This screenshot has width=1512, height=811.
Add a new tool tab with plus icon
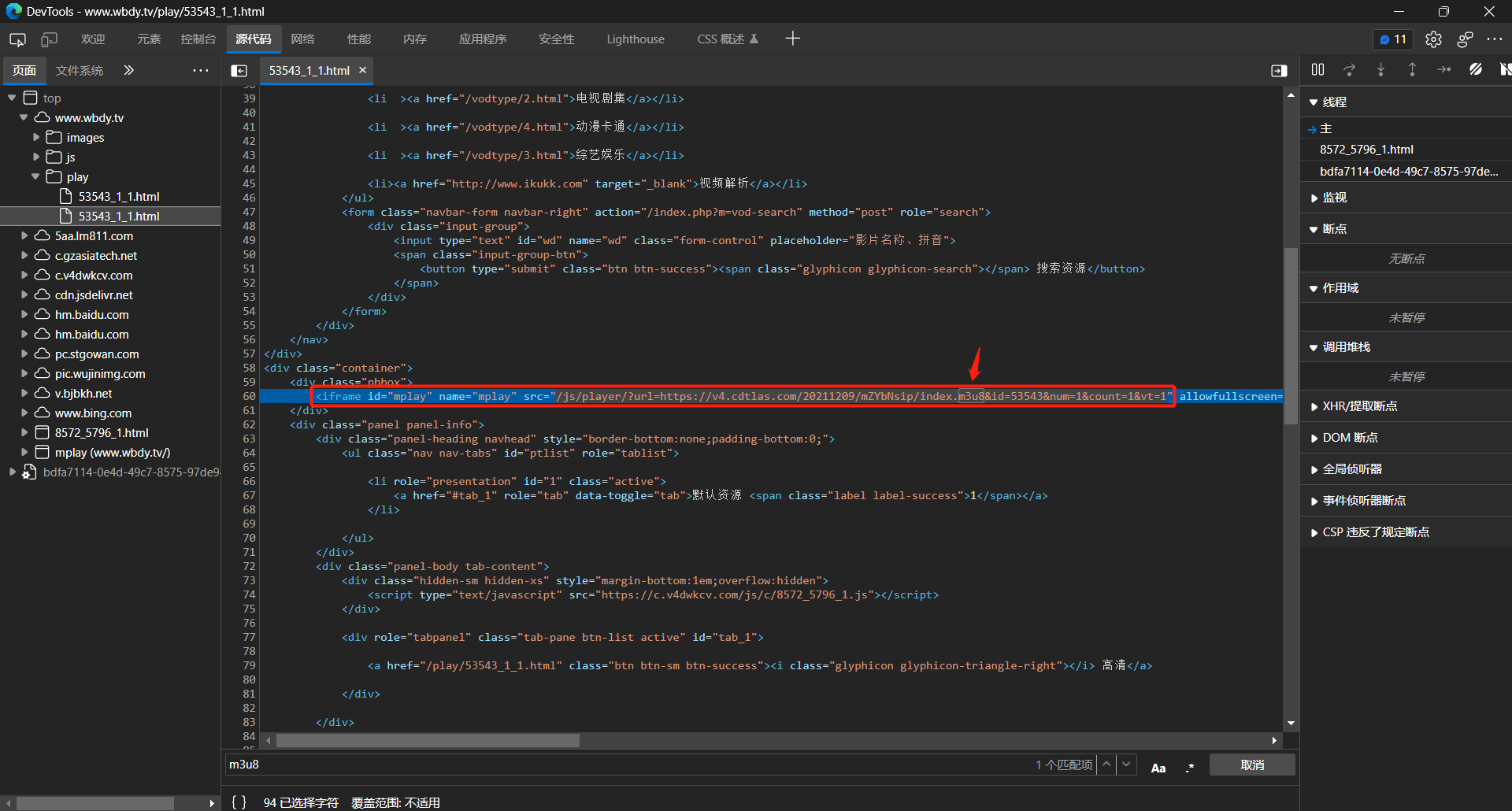click(792, 39)
